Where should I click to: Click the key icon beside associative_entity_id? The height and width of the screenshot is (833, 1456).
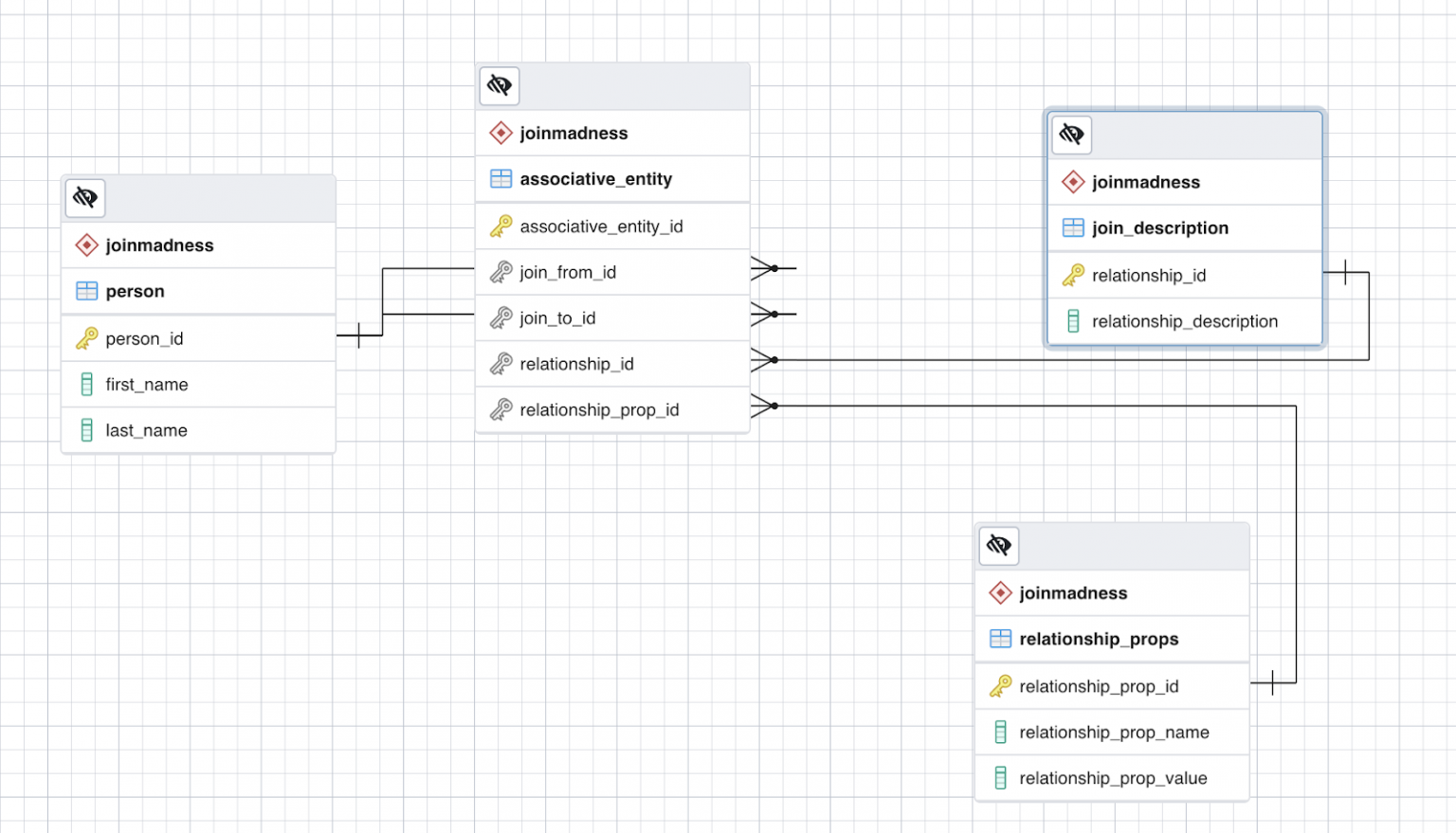[x=500, y=226]
